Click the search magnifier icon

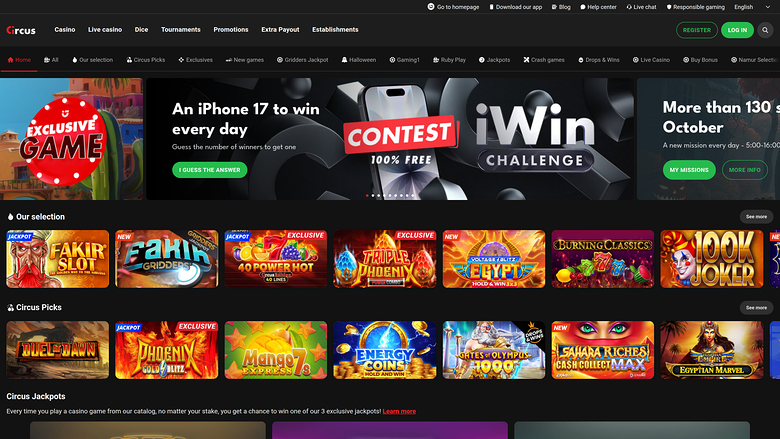click(765, 30)
